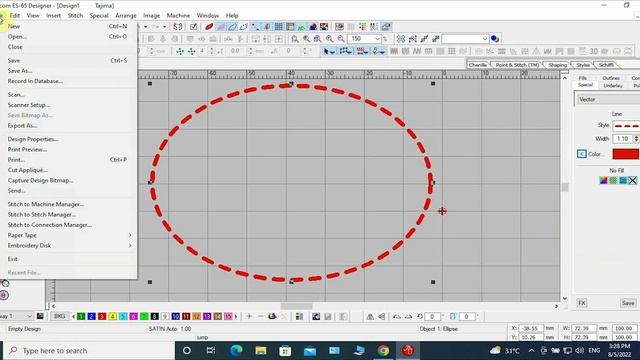This screenshot has width=640, height=360.
Task: Select the gradient fill icon
Action: tap(603, 180)
